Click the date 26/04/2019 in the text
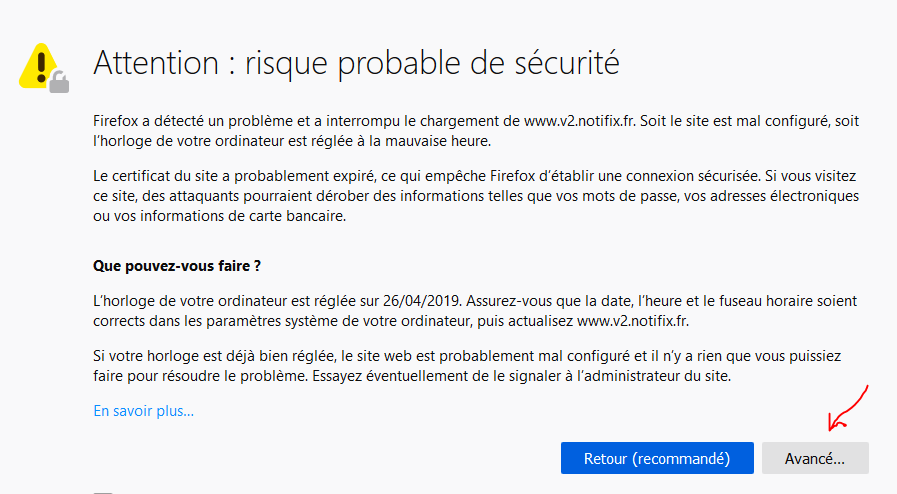 pos(422,301)
